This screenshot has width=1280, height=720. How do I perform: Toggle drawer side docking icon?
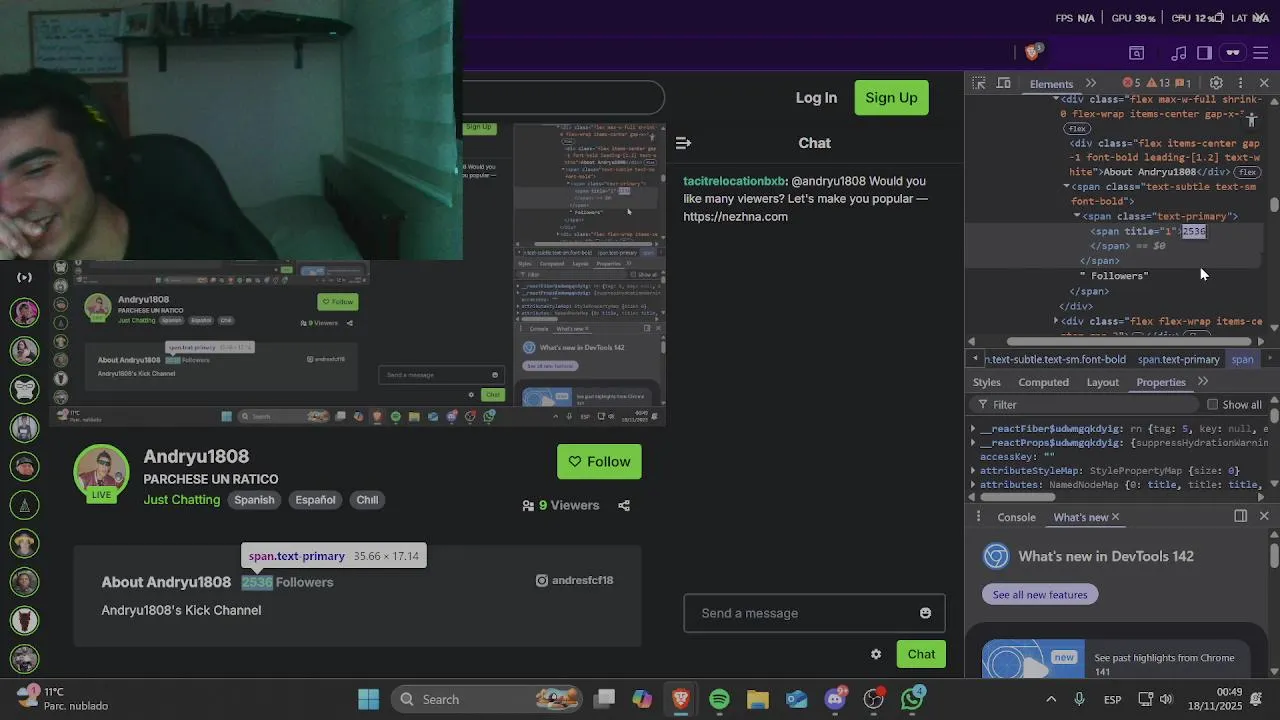(1240, 516)
